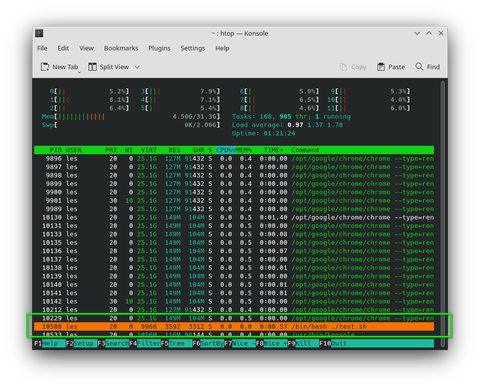The width and height of the screenshot is (480, 388).
Task: Expand the Split View dropdown arrow
Action: [x=137, y=67]
